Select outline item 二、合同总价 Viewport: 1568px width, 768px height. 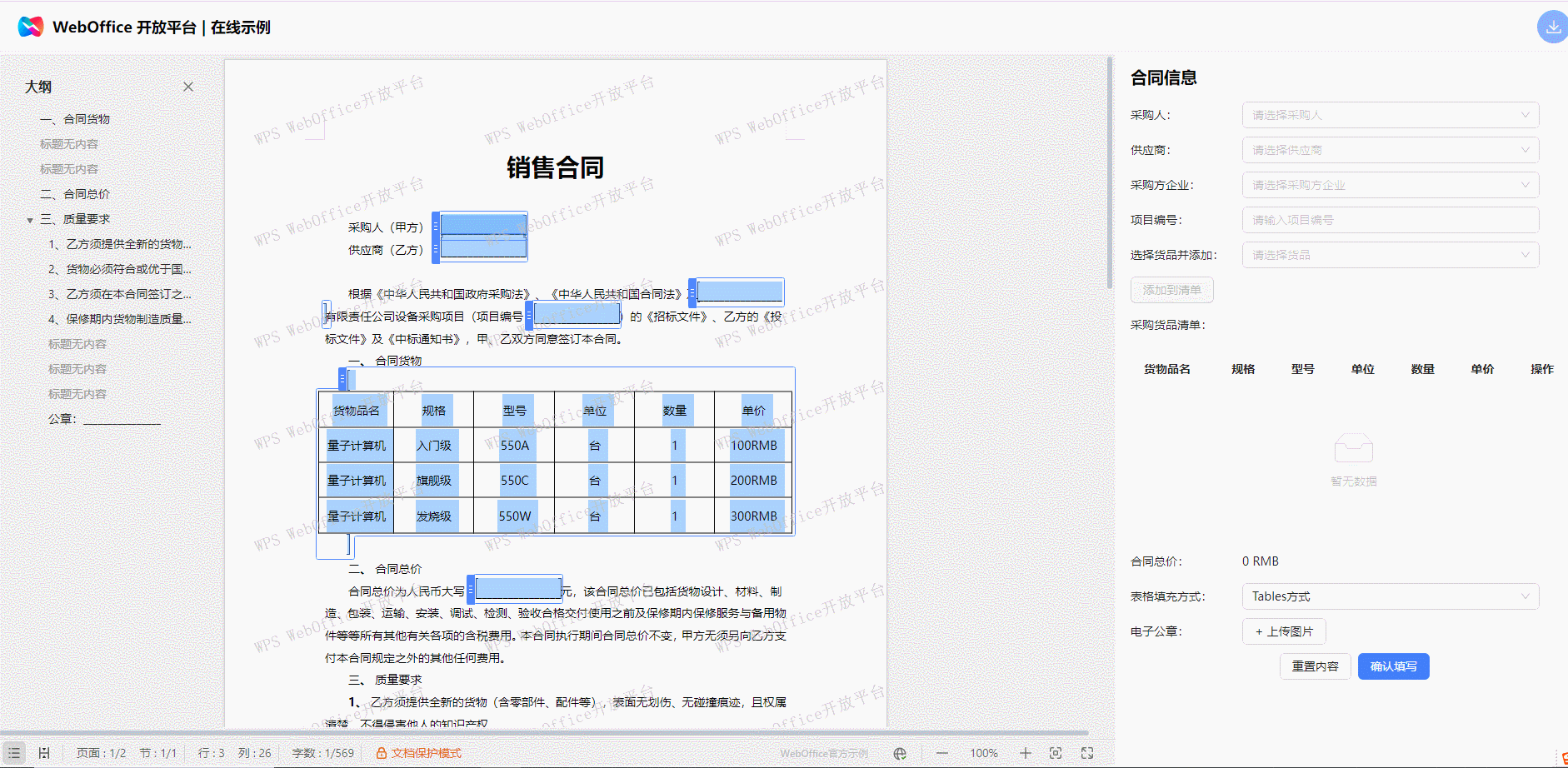point(75,194)
